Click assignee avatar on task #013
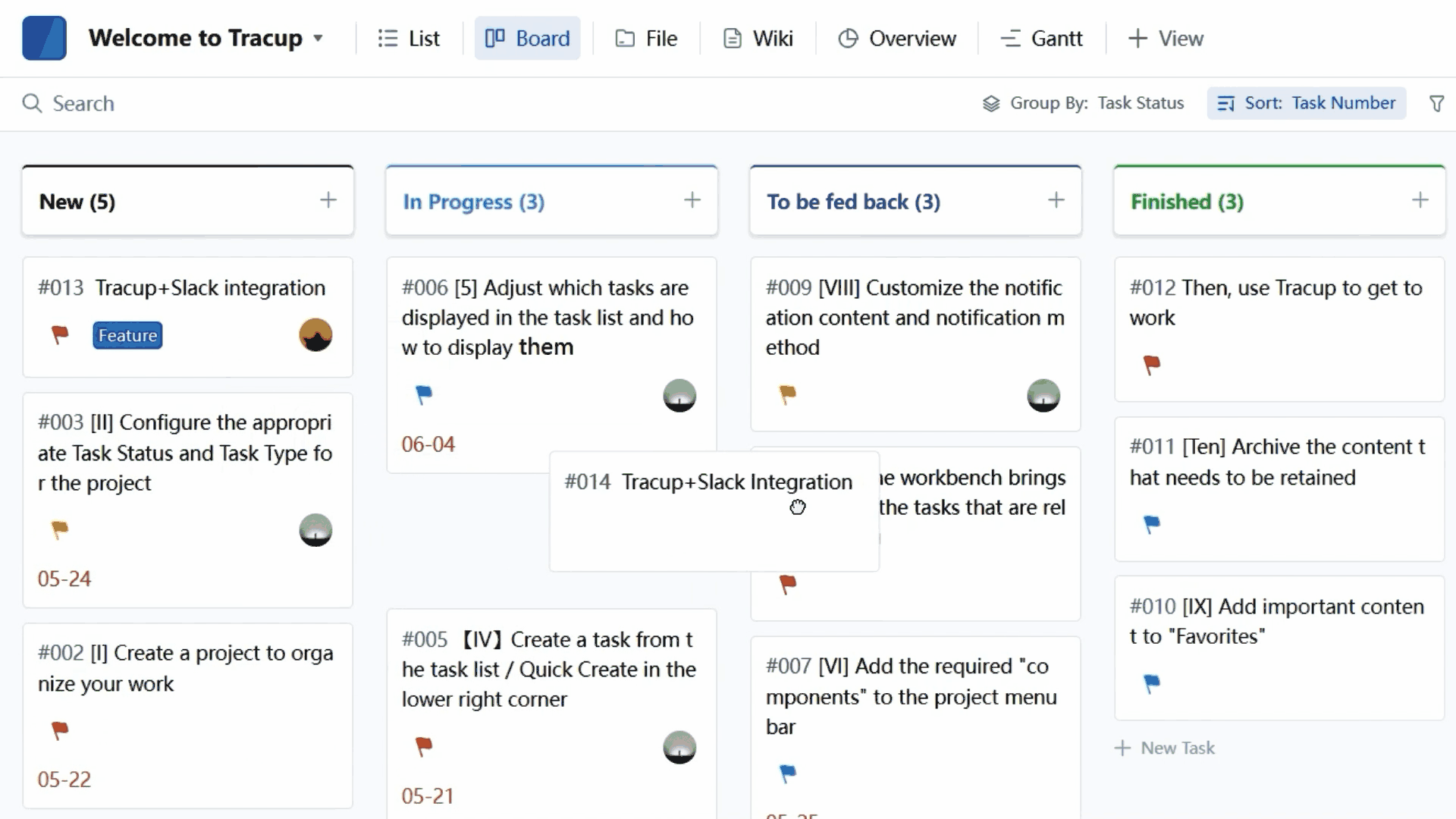 [x=315, y=334]
